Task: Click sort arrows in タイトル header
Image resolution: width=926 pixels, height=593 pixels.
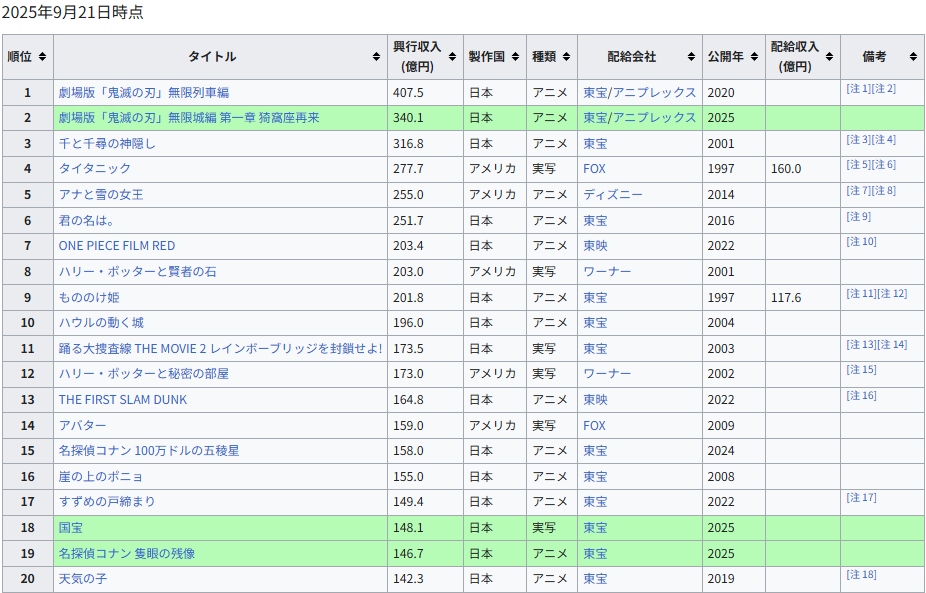Action: 375,57
